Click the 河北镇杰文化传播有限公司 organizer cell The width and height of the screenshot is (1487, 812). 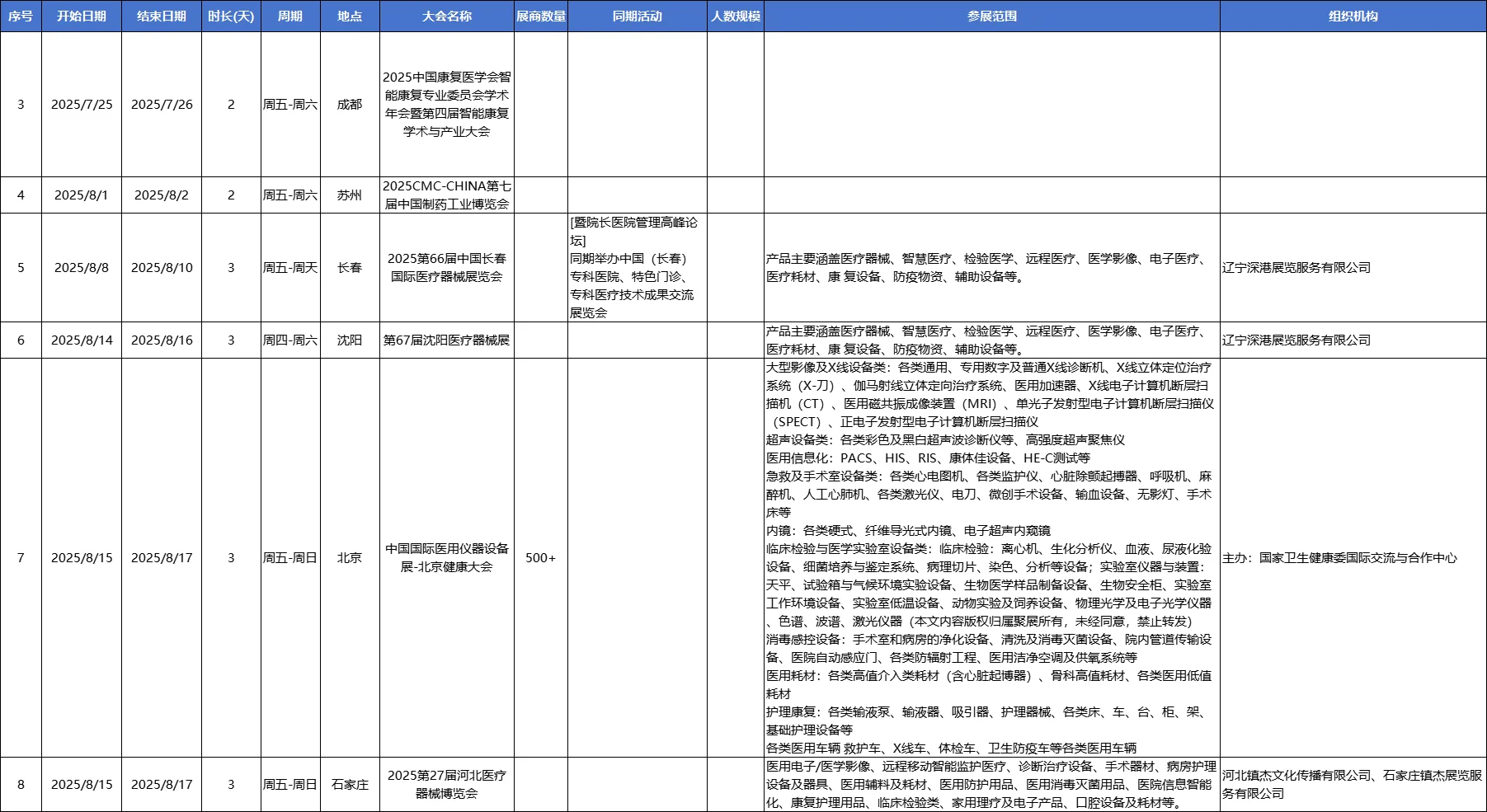coord(1353,785)
